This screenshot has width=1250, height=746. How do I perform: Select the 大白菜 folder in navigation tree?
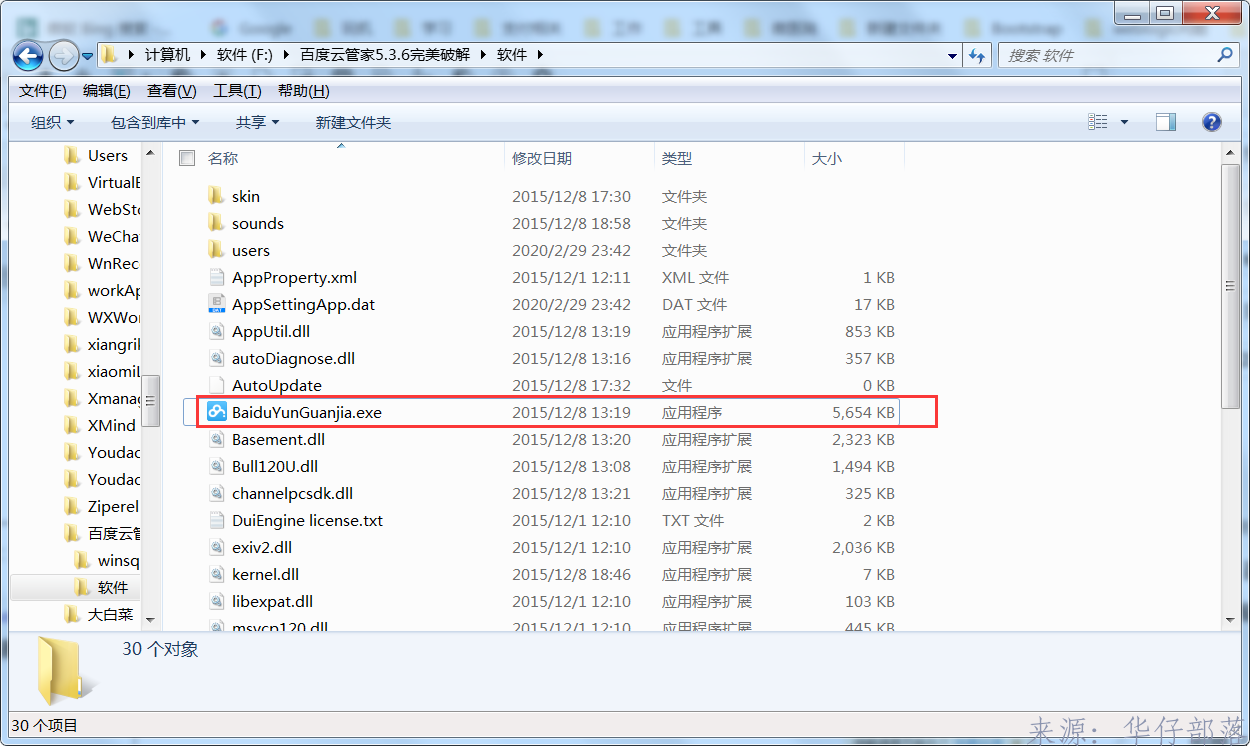tap(110, 614)
